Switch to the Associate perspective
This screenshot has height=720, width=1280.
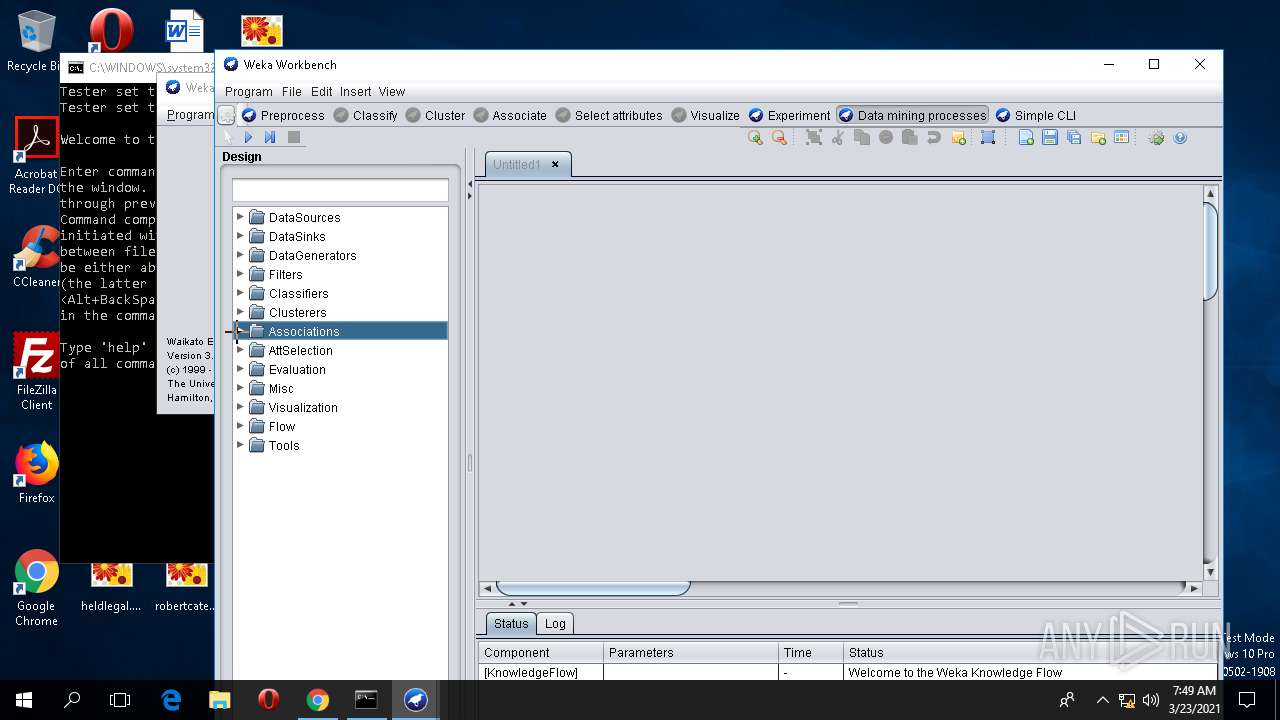(x=510, y=115)
